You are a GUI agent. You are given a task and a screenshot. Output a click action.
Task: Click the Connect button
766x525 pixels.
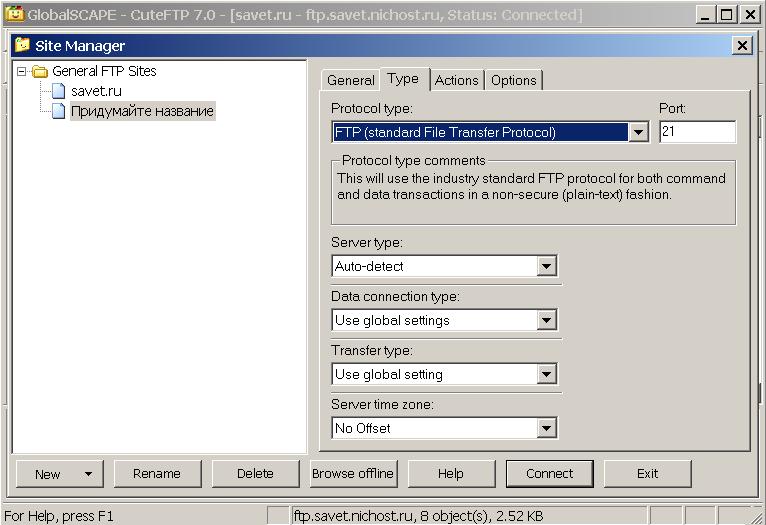[x=550, y=474]
